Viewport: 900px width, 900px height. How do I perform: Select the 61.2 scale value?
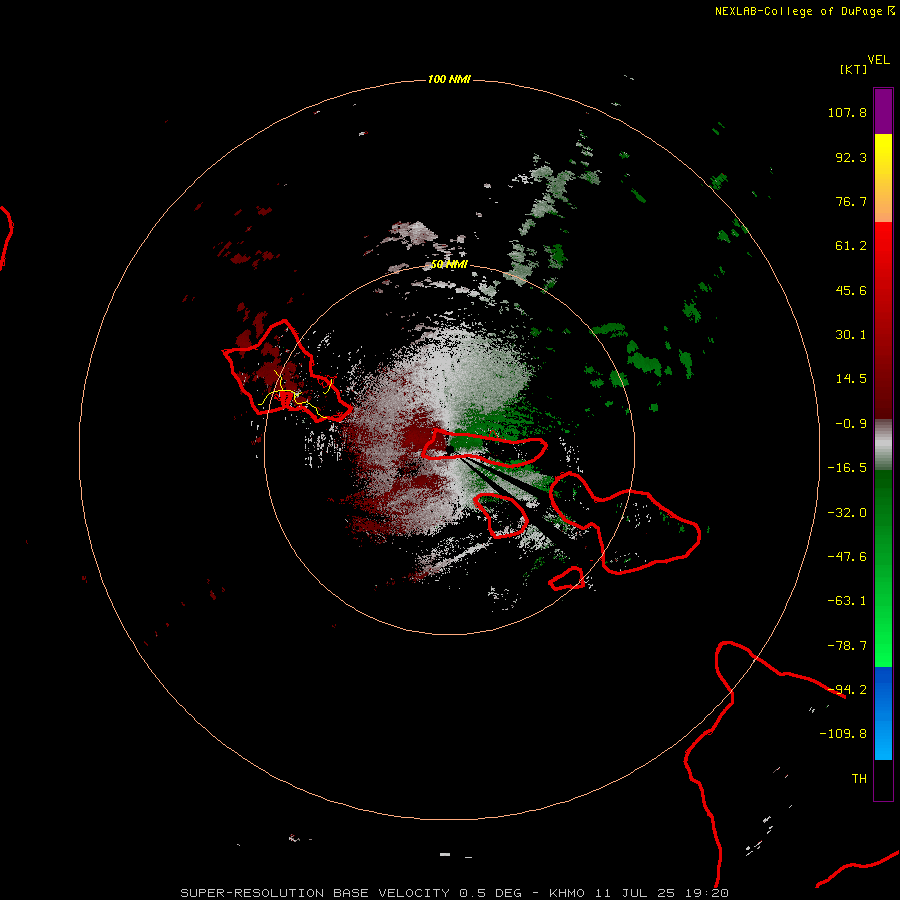click(851, 246)
